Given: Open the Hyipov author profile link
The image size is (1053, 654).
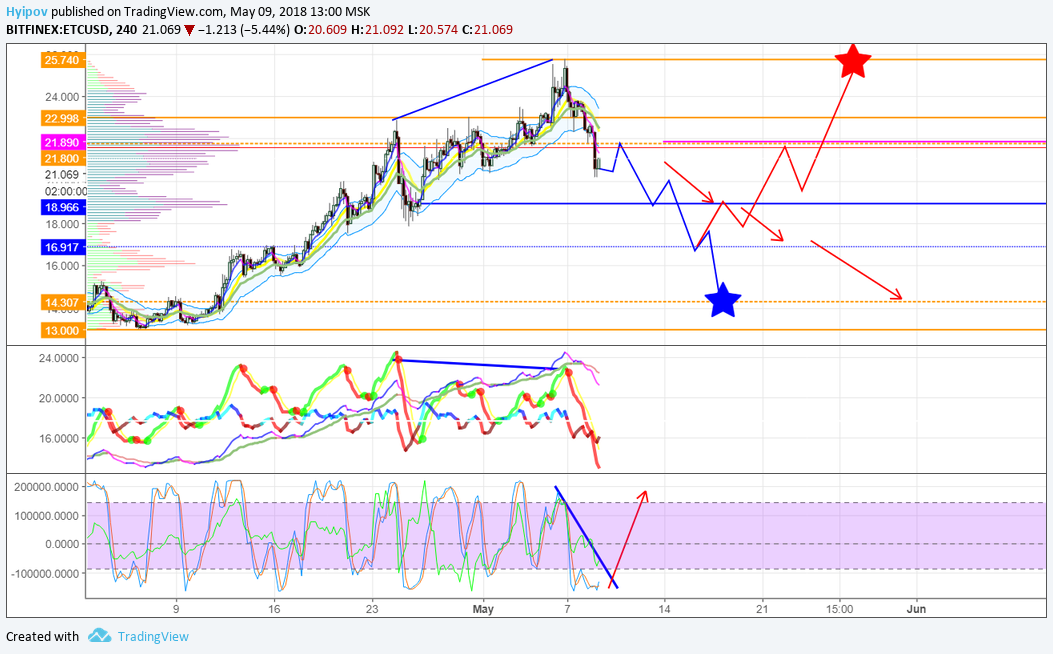Looking at the screenshot, I should 27,11.
